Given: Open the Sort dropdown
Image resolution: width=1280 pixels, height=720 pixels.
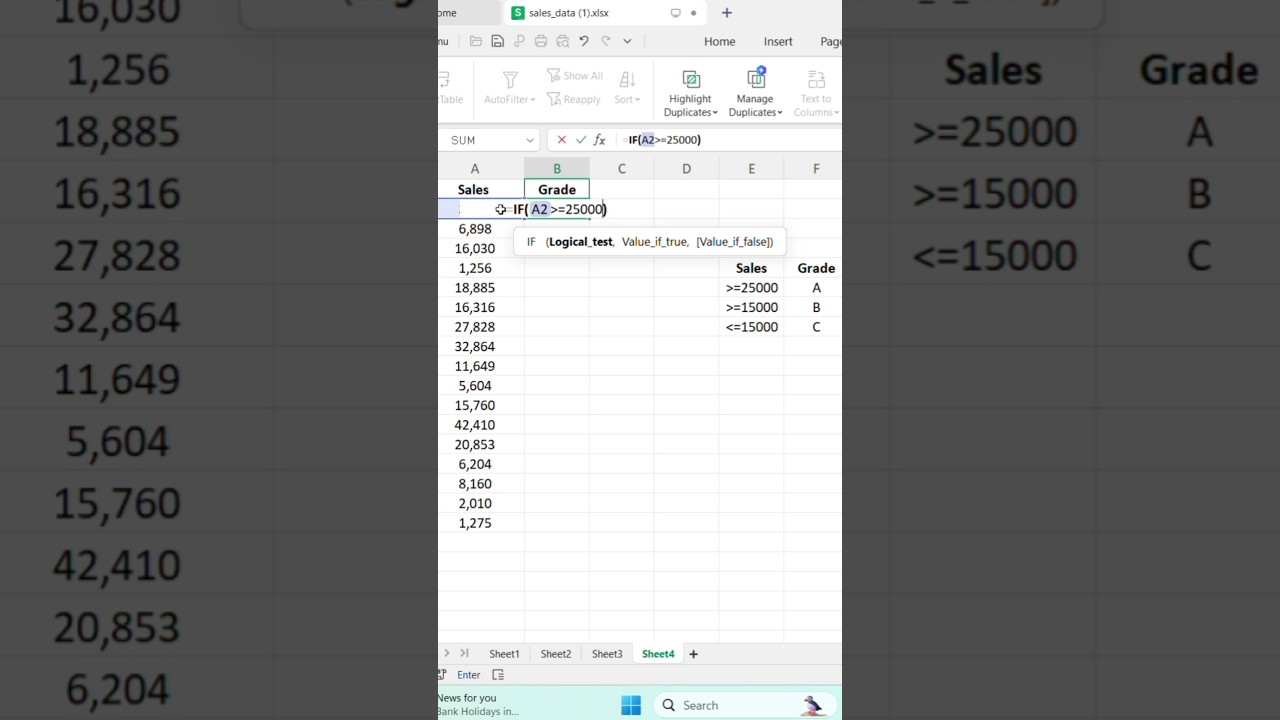Looking at the screenshot, I should tap(627, 99).
